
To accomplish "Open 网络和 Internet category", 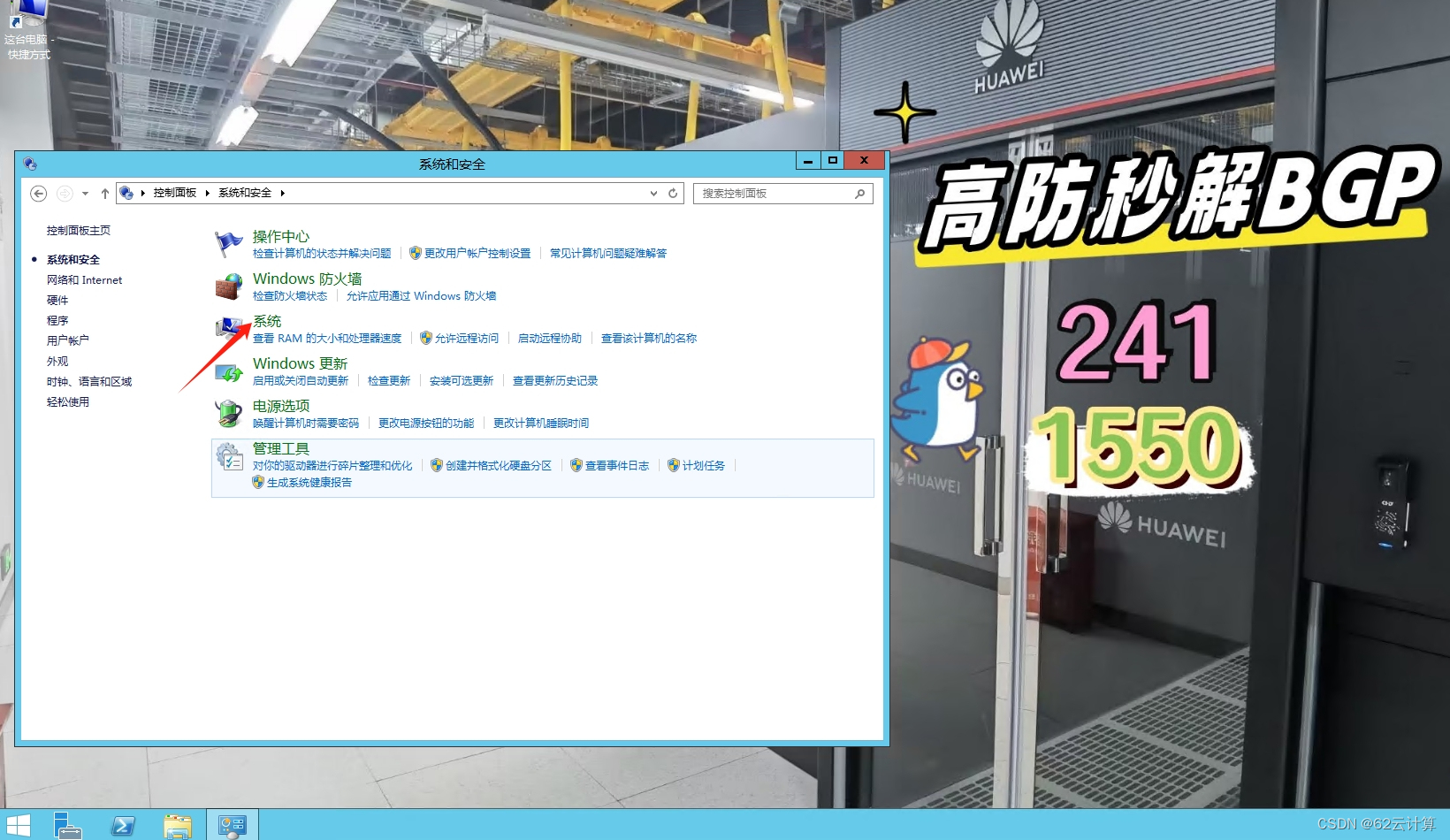I will (84, 279).
